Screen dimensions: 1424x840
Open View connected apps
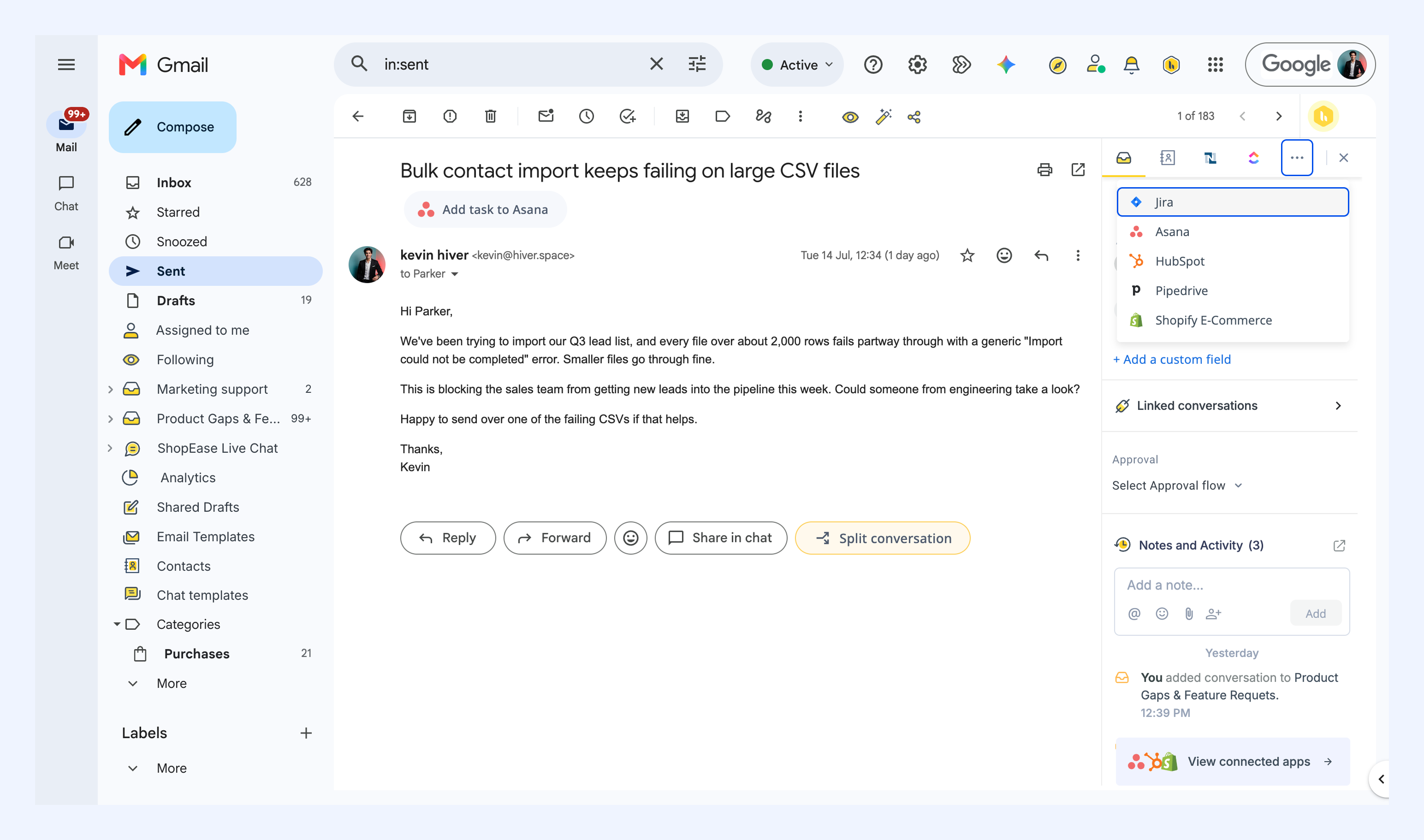[1233, 762]
